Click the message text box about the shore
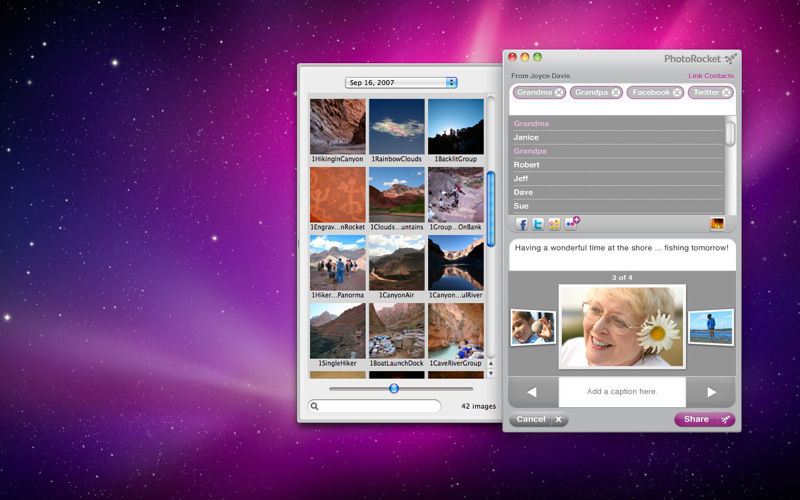 coord(622,254)
